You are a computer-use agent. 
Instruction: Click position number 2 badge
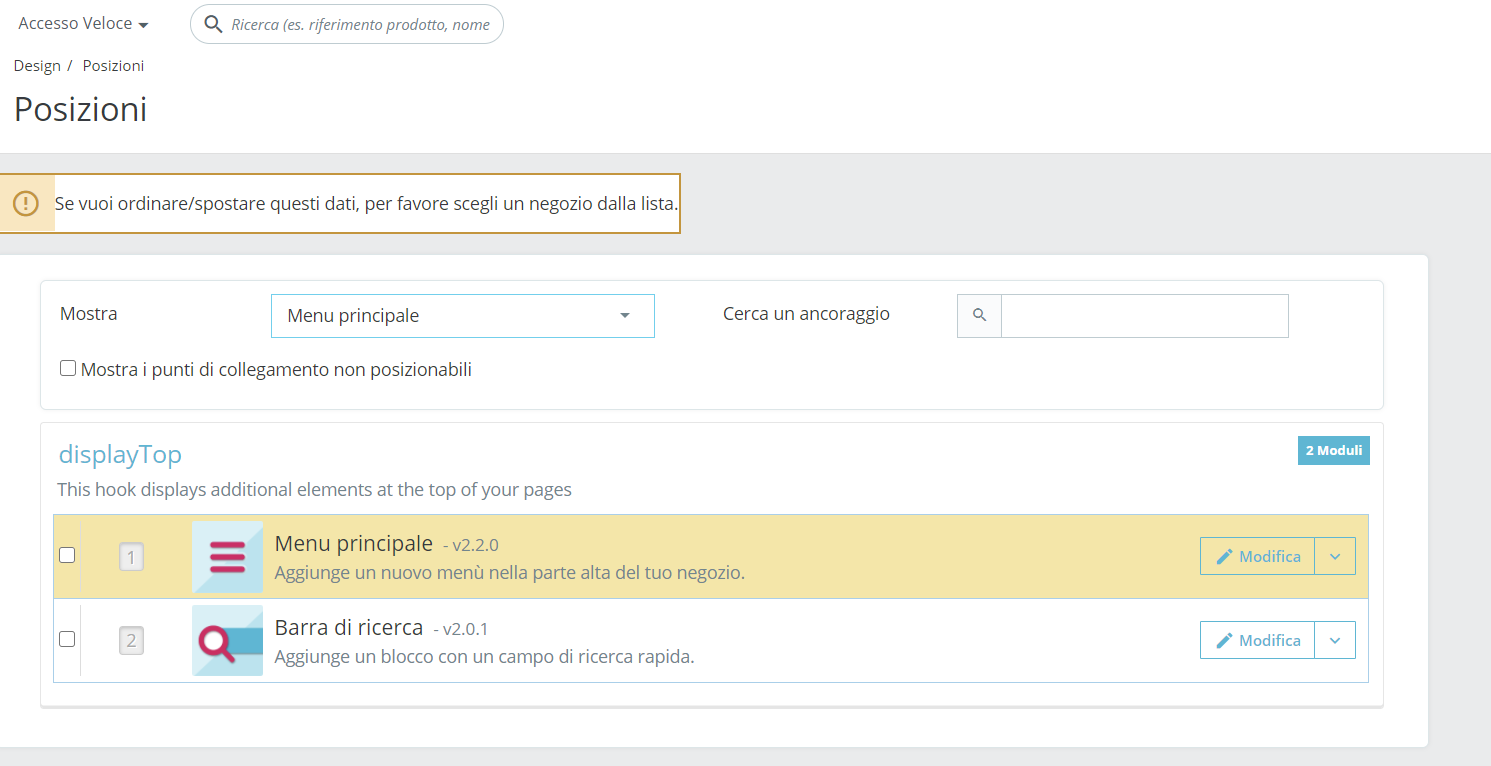(131, 640)
